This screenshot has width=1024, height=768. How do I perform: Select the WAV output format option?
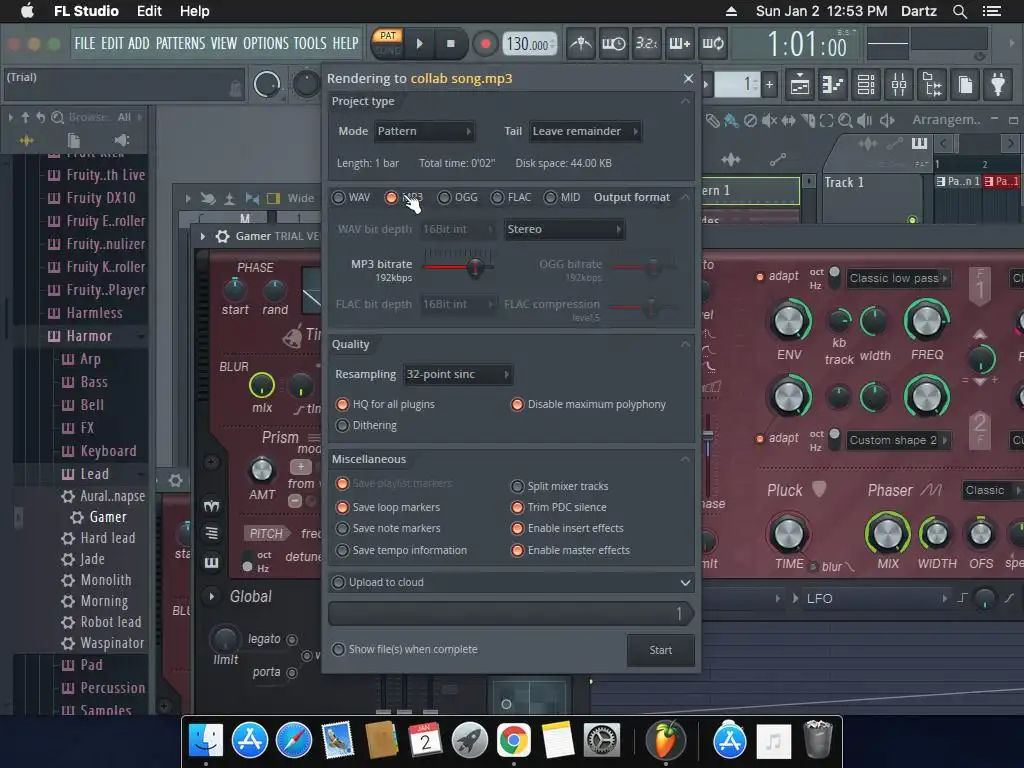pos(338,197)
